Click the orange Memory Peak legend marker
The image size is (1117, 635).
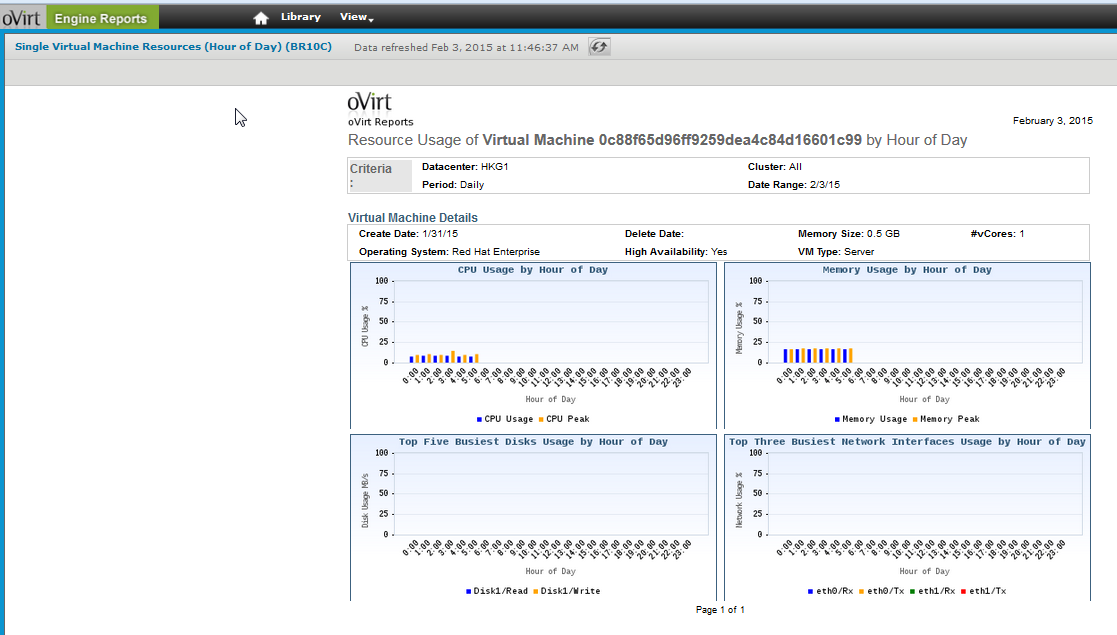pyautogui.click(x=915, y=419)
